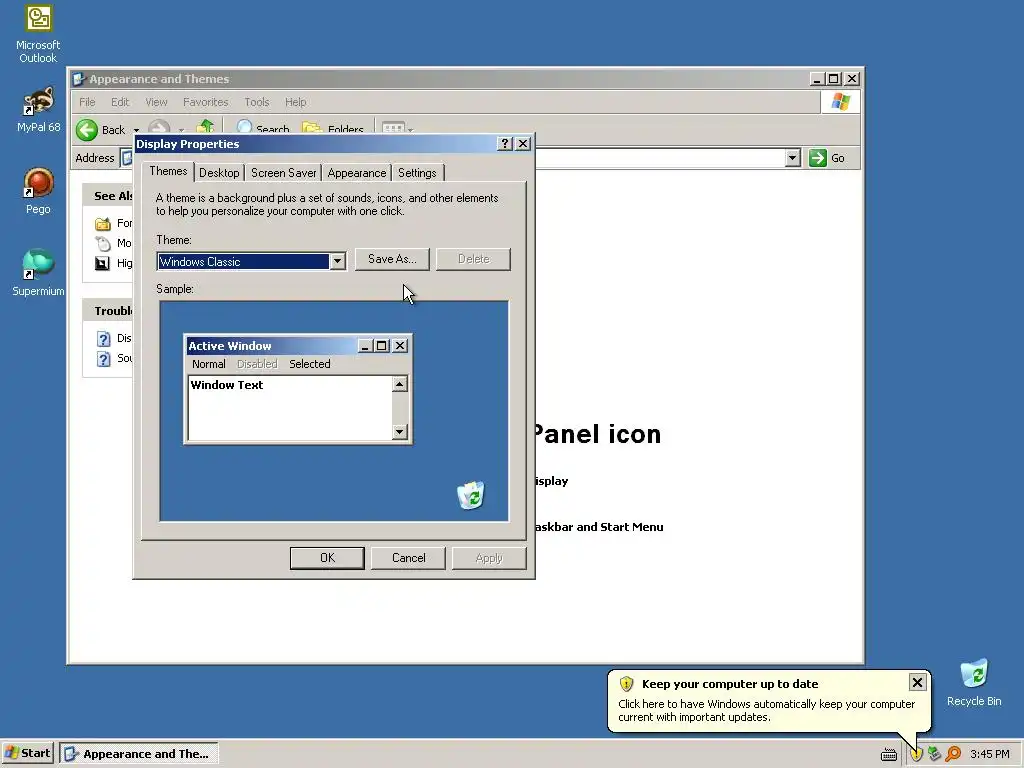Viewport: 1024px width, 768px height.
Task: Open the File menu
Action: tap(87, 102)
